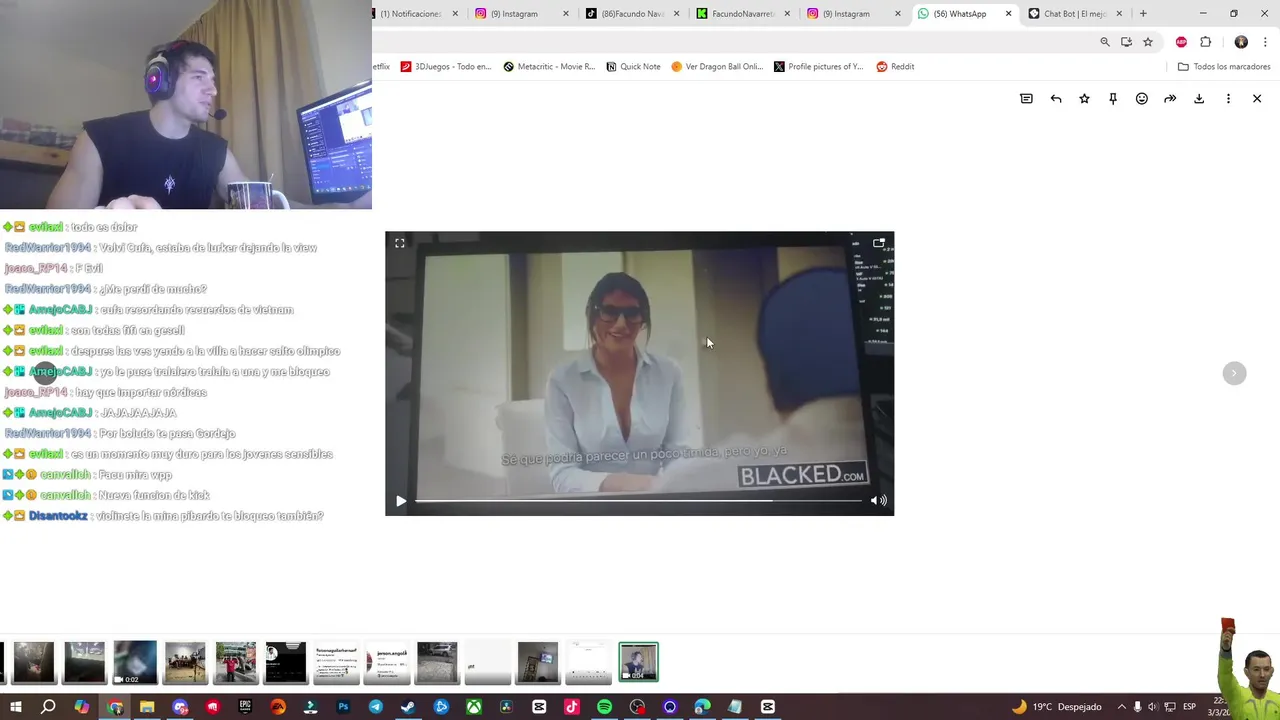Open the Windows Start menu

pos(15,707)
